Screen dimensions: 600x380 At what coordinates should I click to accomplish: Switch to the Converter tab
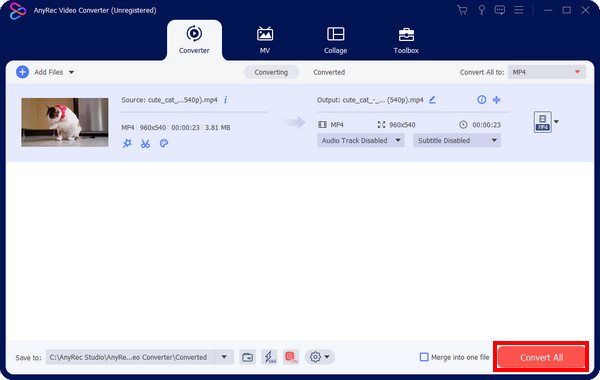pos(194,40)
